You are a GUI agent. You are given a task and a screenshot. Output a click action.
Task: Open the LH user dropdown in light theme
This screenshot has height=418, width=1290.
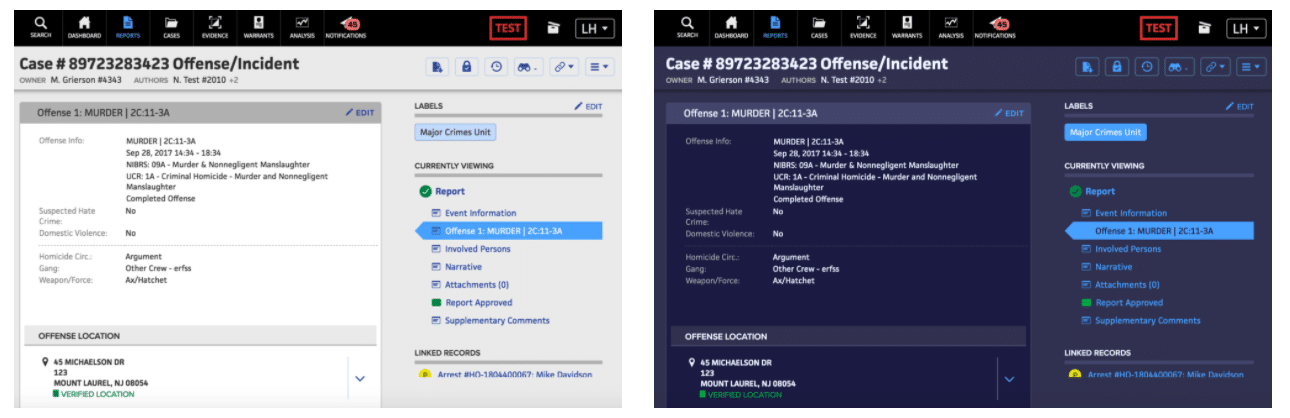pyautogui.click(x=596, y=28)
